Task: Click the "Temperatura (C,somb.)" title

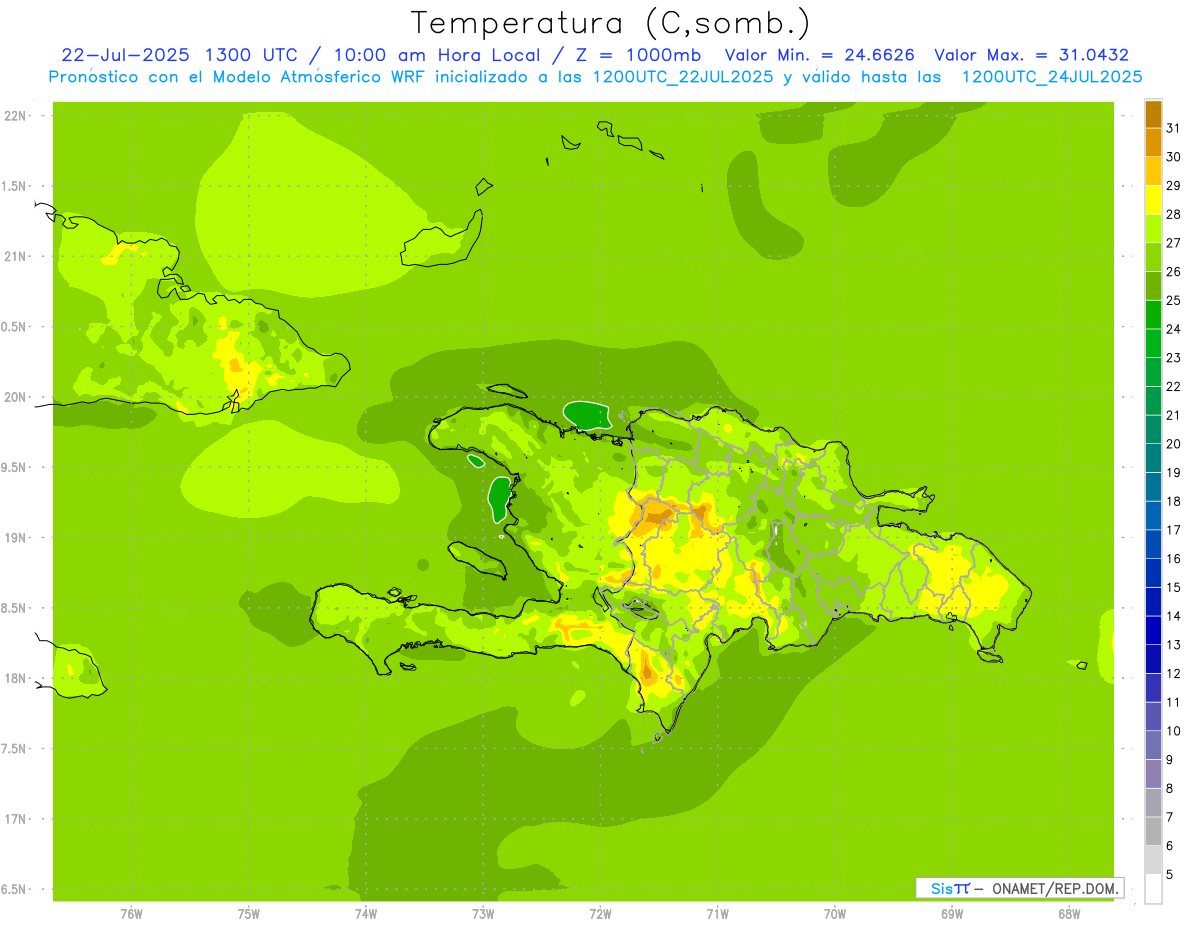Action: [610, 23]
